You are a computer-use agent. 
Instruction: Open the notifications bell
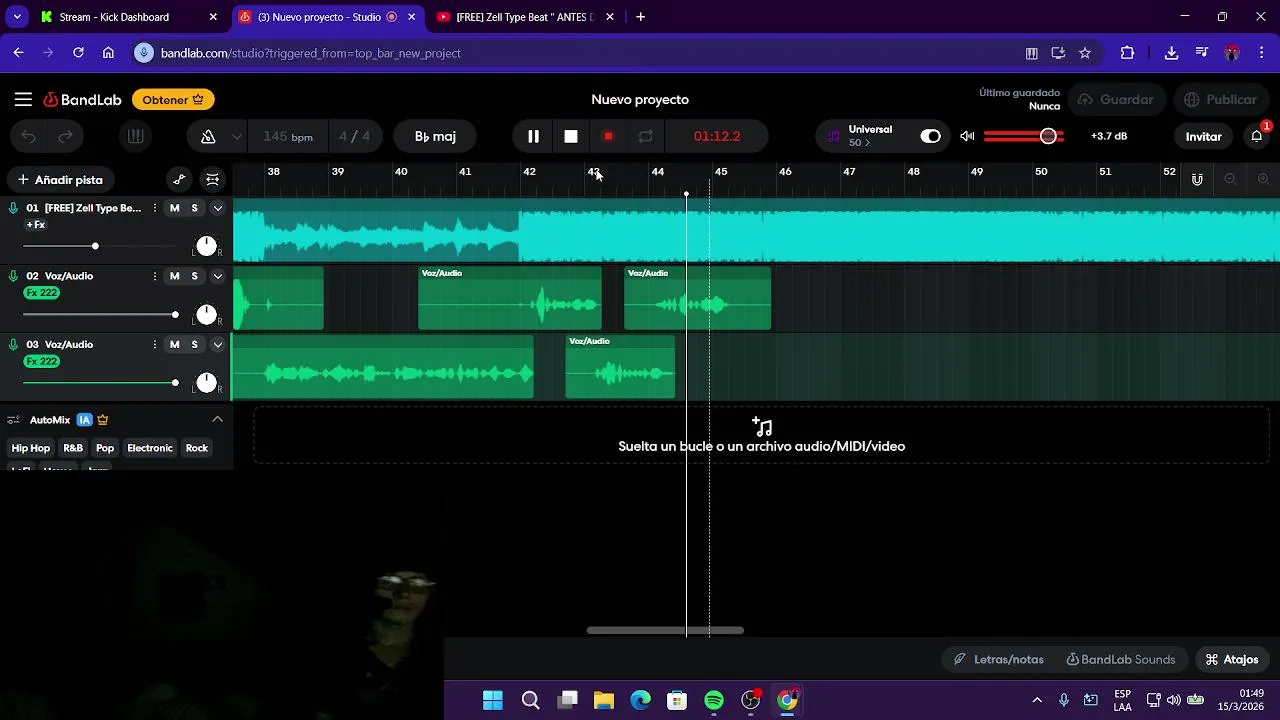coord(1257,136)
